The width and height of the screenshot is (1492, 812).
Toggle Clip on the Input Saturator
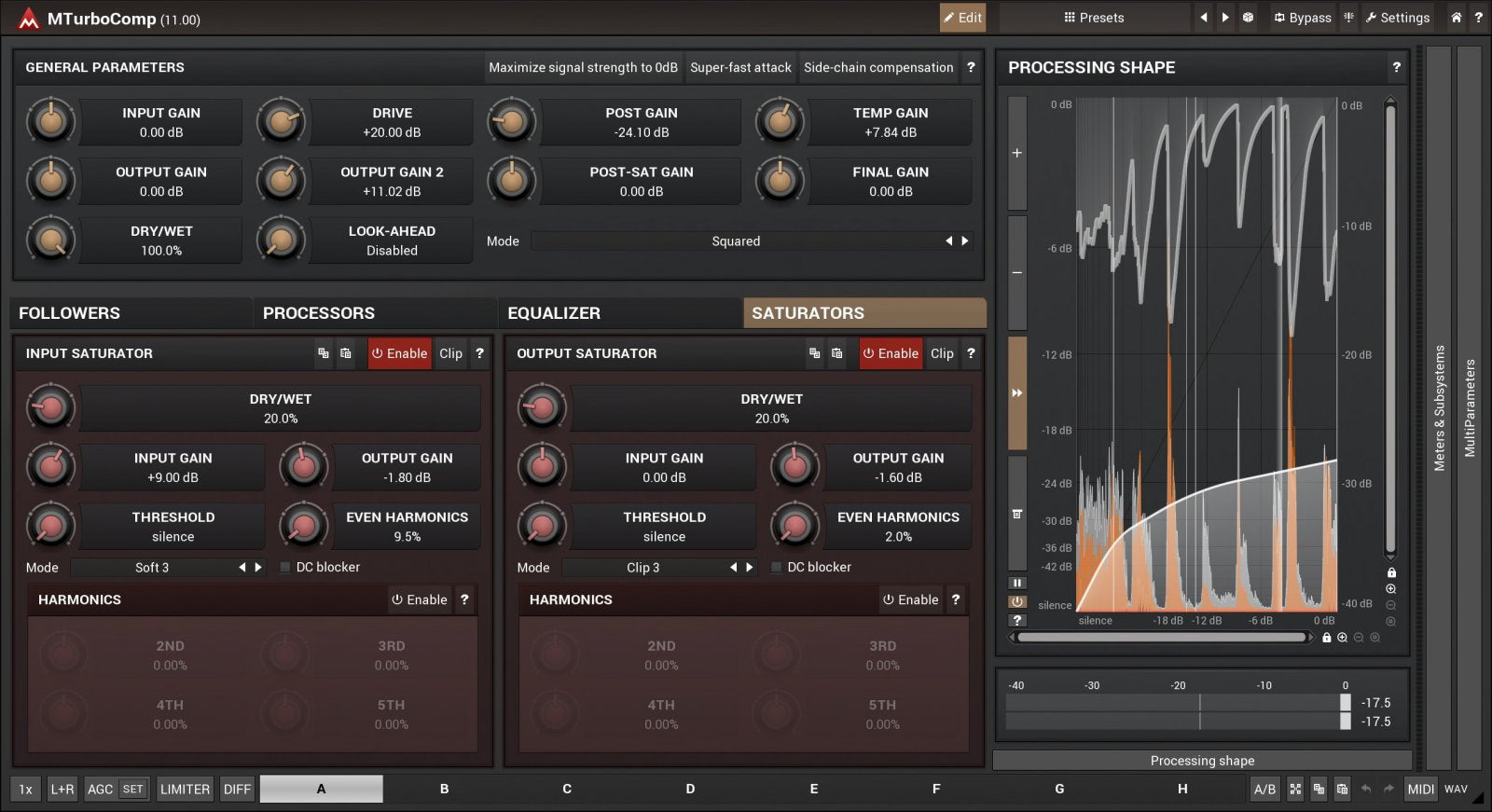coord(450,353)
